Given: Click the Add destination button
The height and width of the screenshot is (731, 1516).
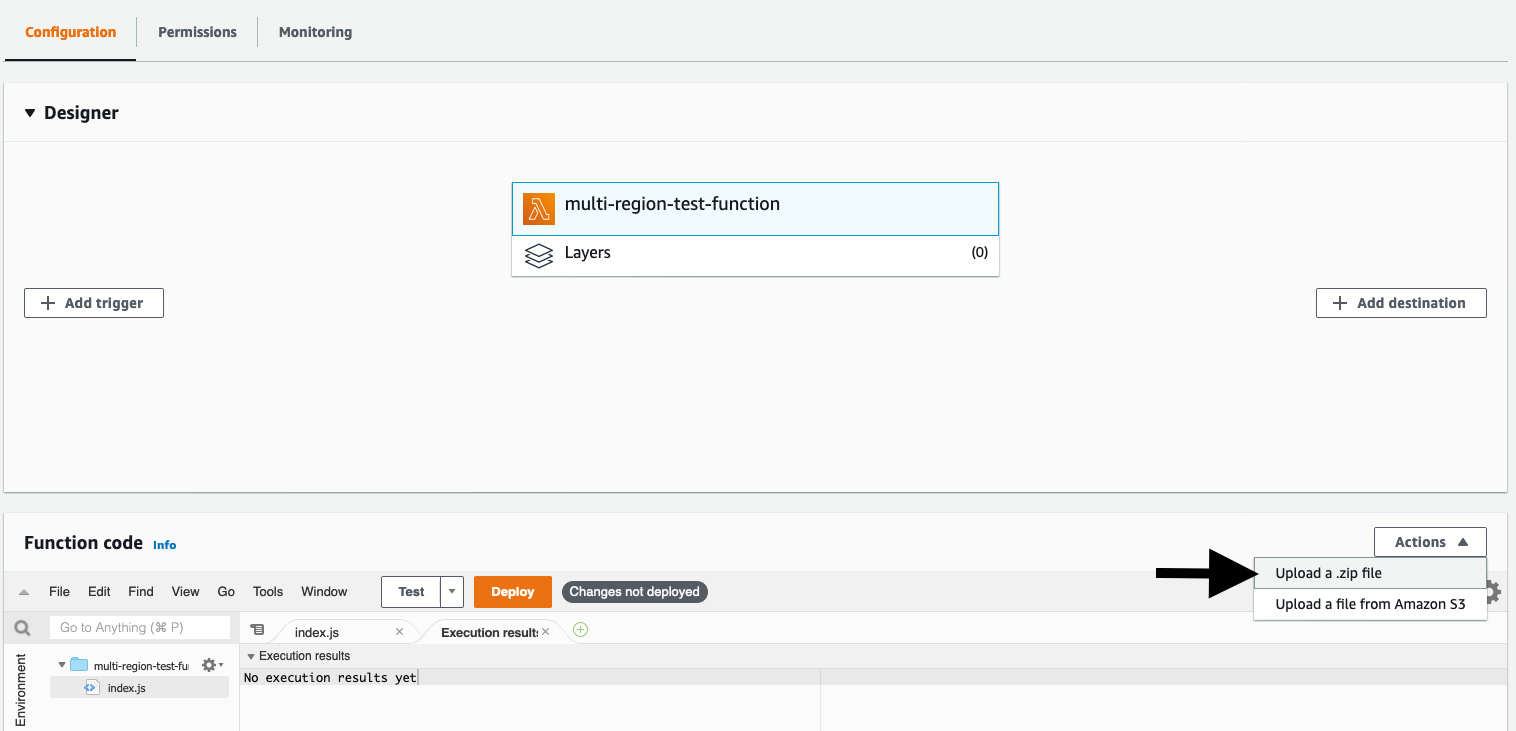Looking at the screenshot, I should point(1401,303).
